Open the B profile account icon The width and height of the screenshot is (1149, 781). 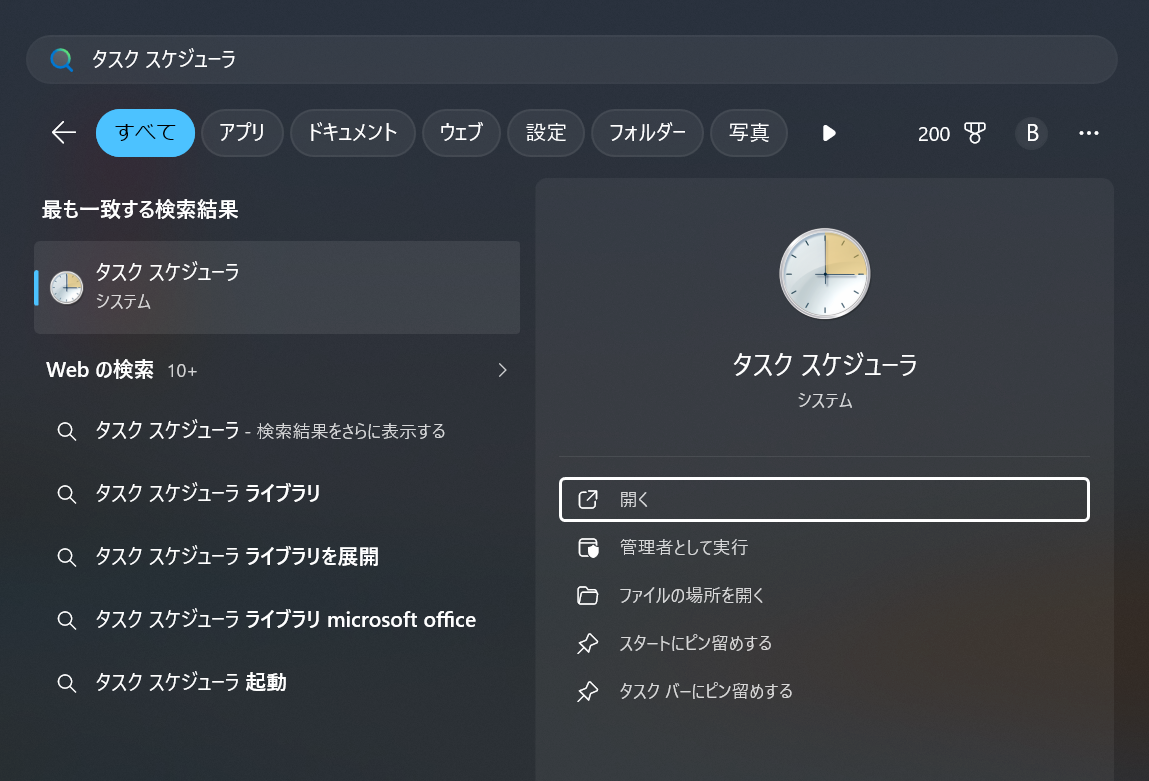(1032, 133)
